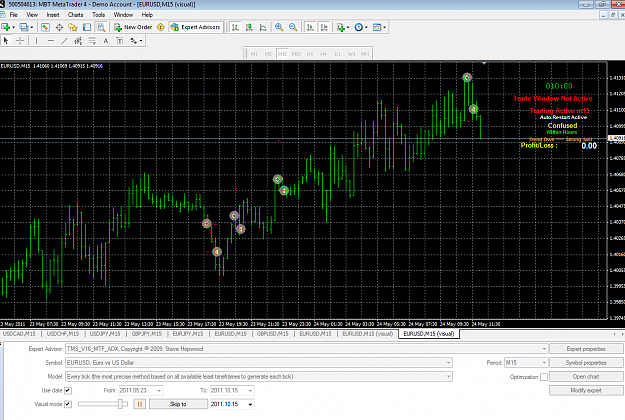Toggle the Market Watch window icon

[45, 27]
